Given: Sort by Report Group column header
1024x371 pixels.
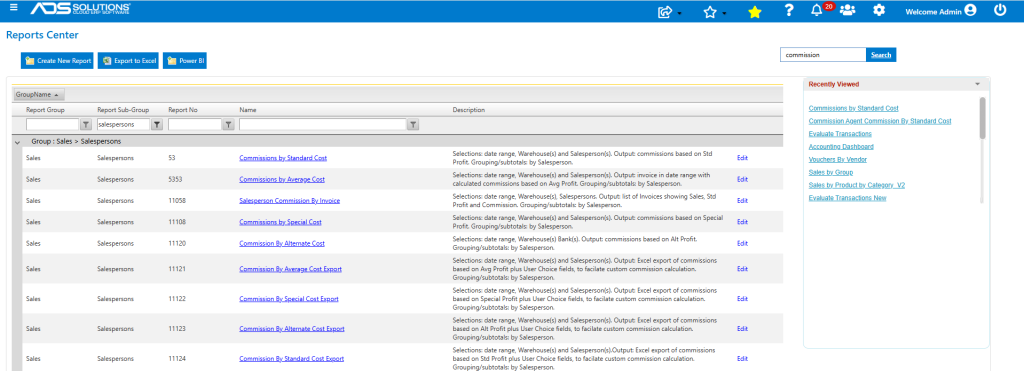Looking at the screenshot, I should (45, 110).
